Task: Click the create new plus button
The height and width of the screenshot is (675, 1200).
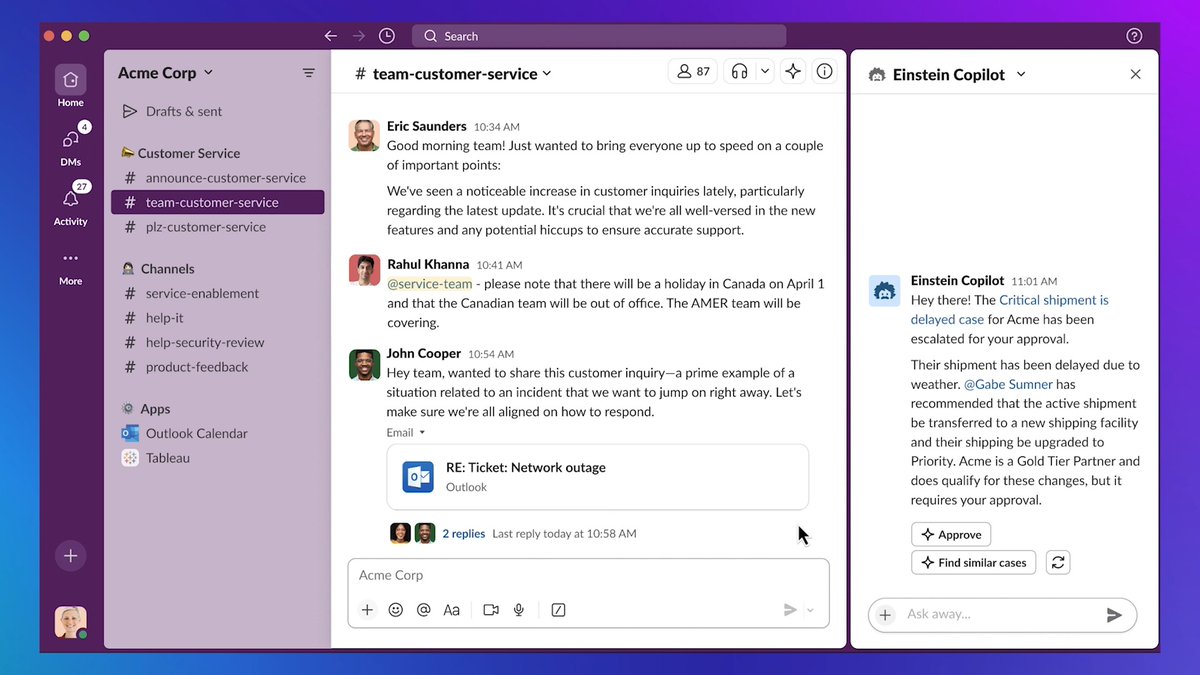Action: pos(70,556)
